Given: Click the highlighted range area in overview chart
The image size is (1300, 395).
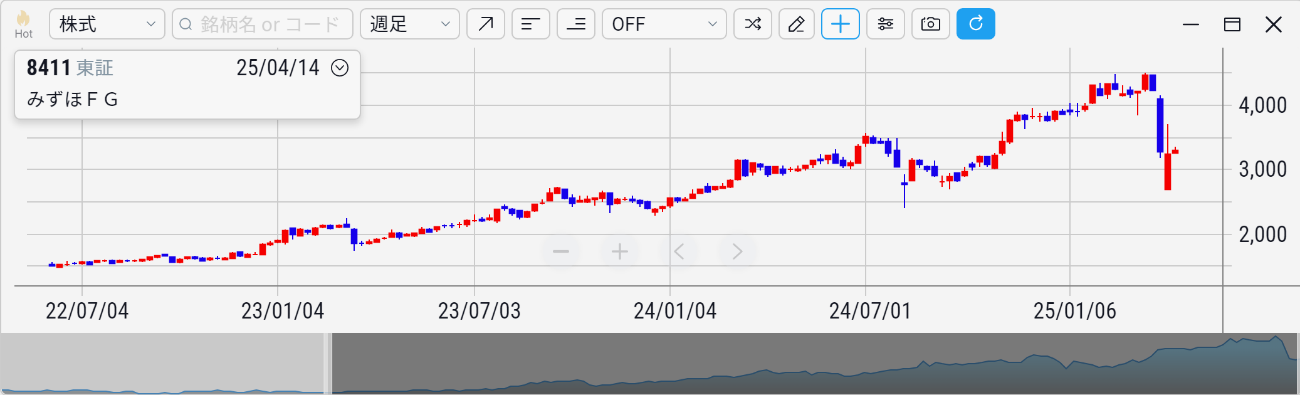Looking at the screenshot, I should coord(814,363).
